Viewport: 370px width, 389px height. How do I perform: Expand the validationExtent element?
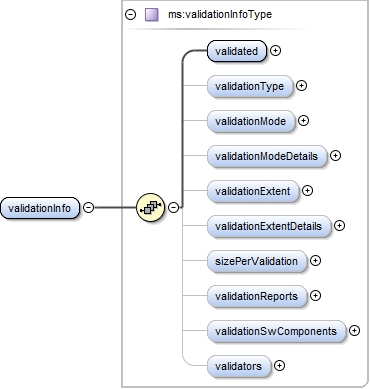(307, 191)
